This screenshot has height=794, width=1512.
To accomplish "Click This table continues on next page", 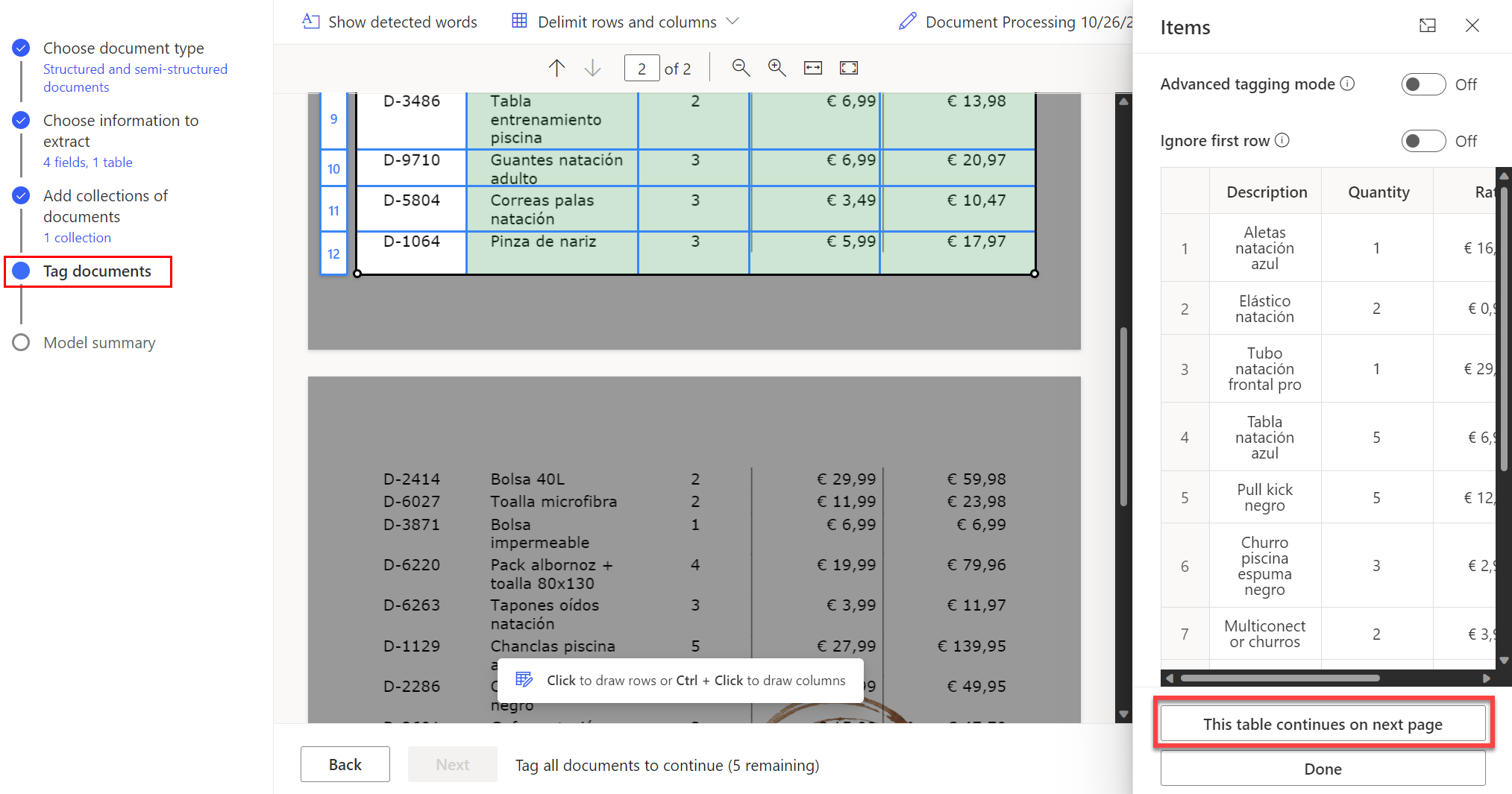I will (1322, 724).
